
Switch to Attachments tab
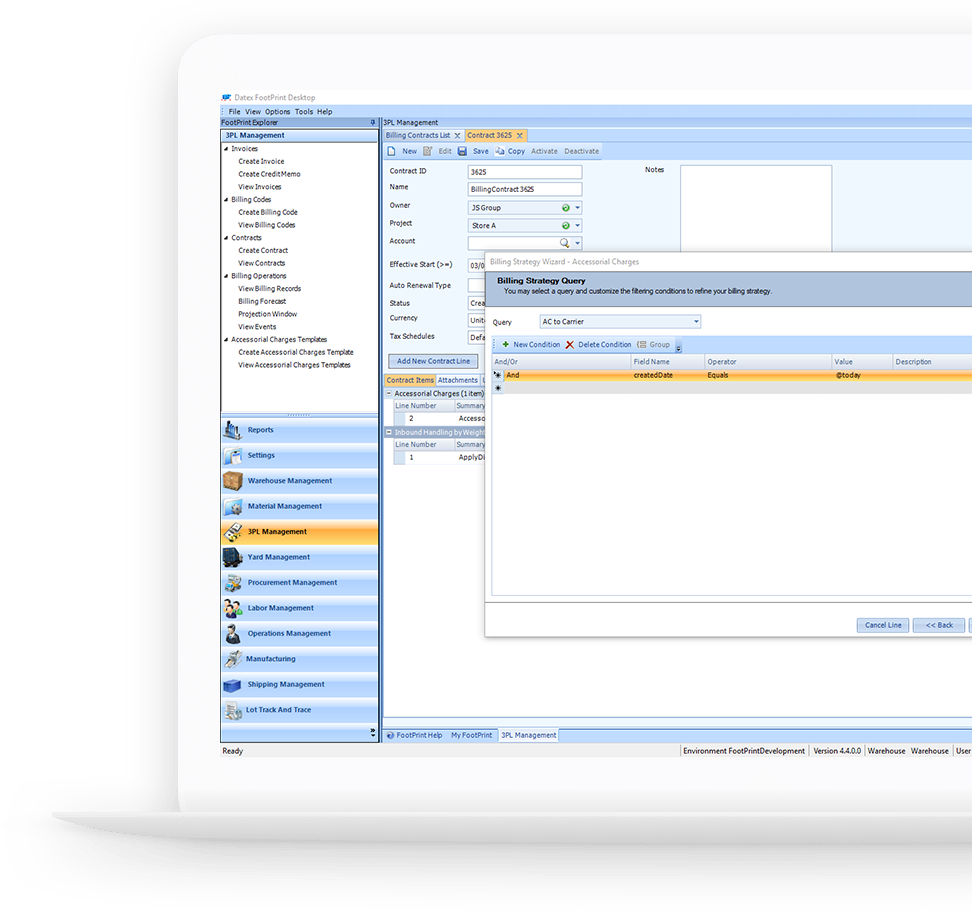point(458,381)
